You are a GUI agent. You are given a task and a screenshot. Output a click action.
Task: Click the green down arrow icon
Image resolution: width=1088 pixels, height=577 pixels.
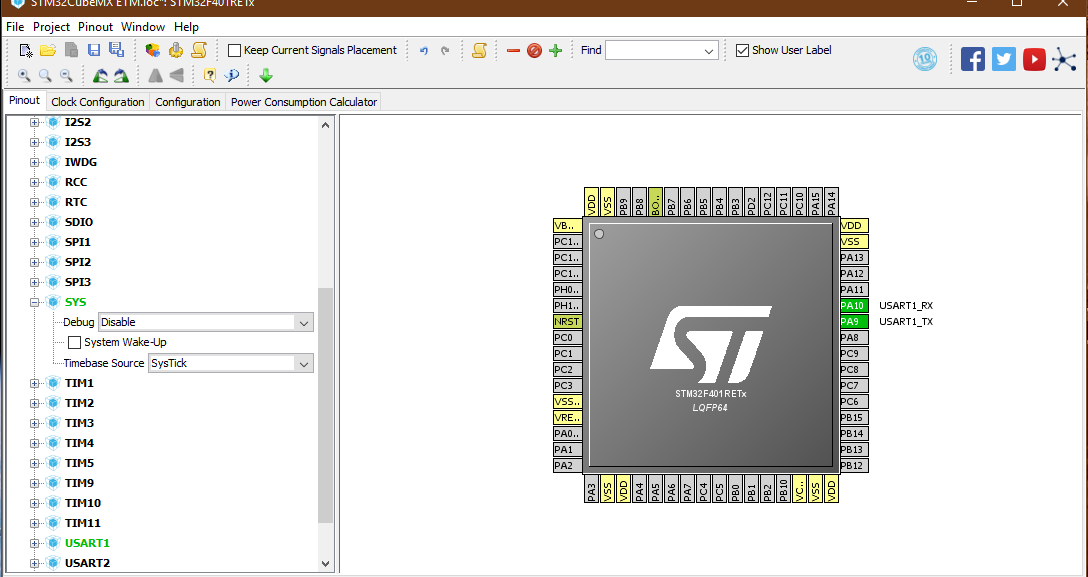tap(266, 76)
